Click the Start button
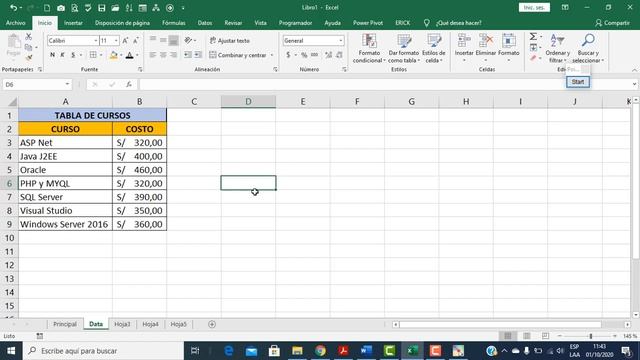Viewport: 640px width, 360px height. pyautogui.click(x=578, y=82)
